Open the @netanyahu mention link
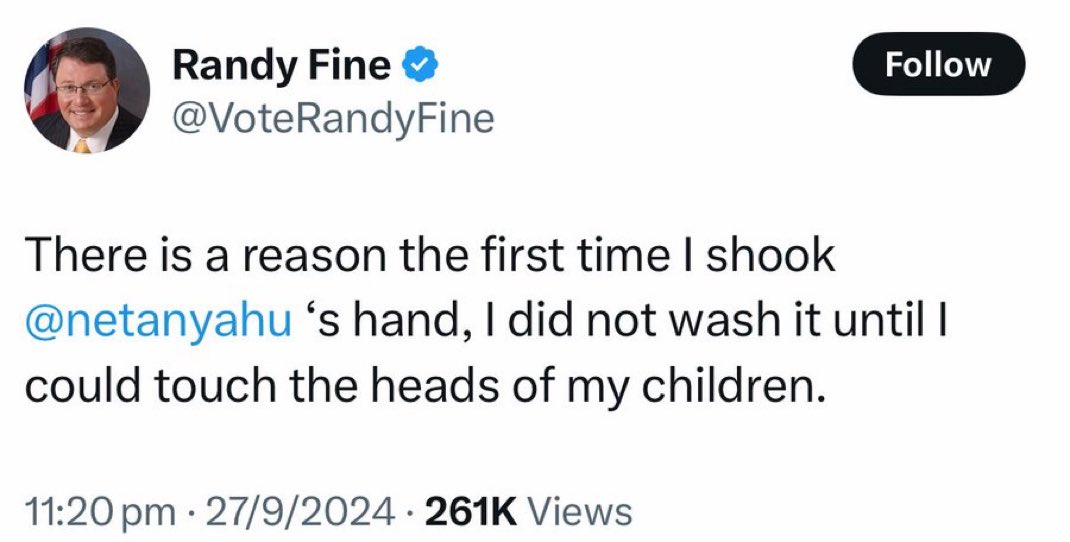This screenshot has height=542, width=1070. 158,322
